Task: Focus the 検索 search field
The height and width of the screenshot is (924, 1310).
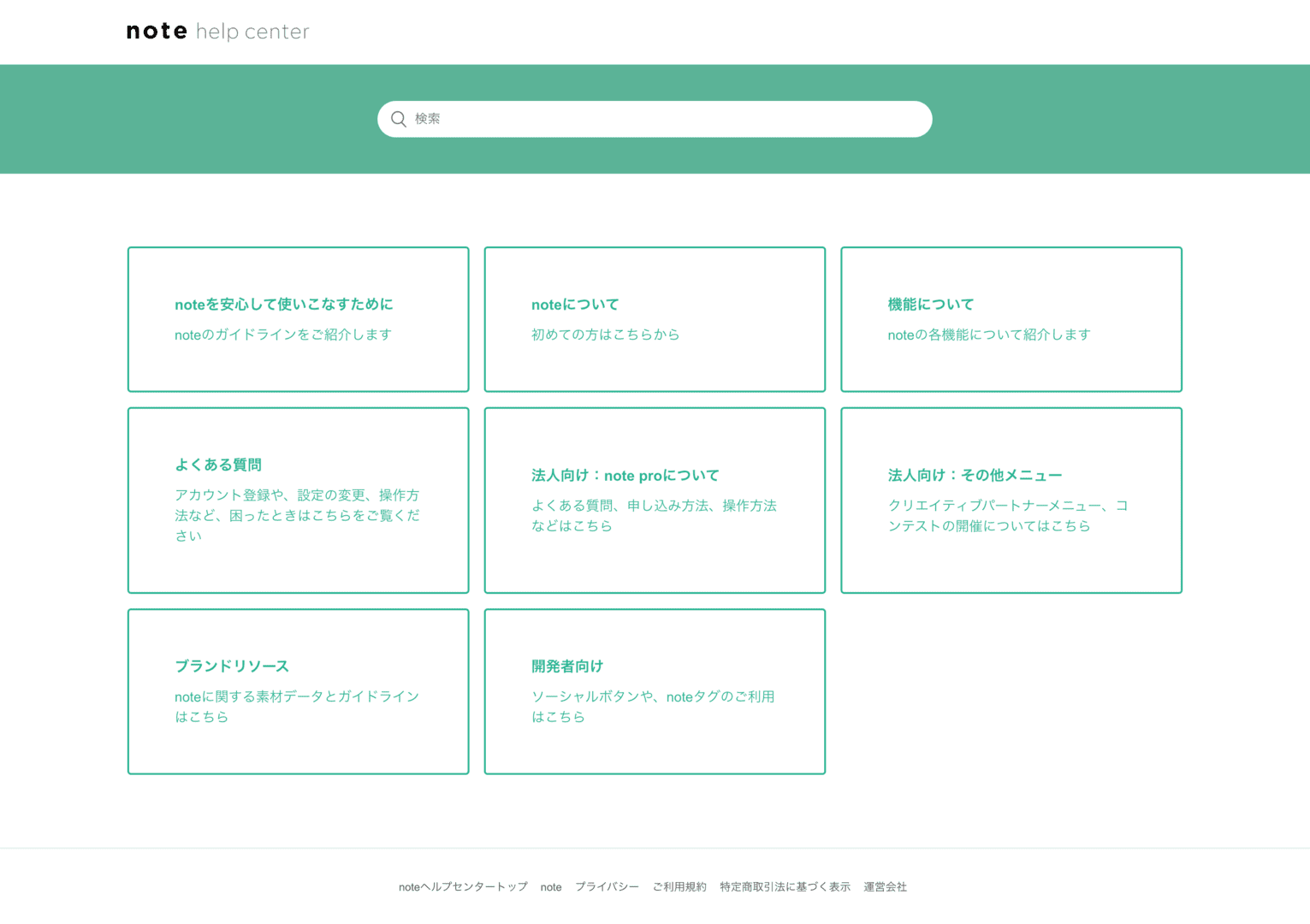Action: pos(655,119)
